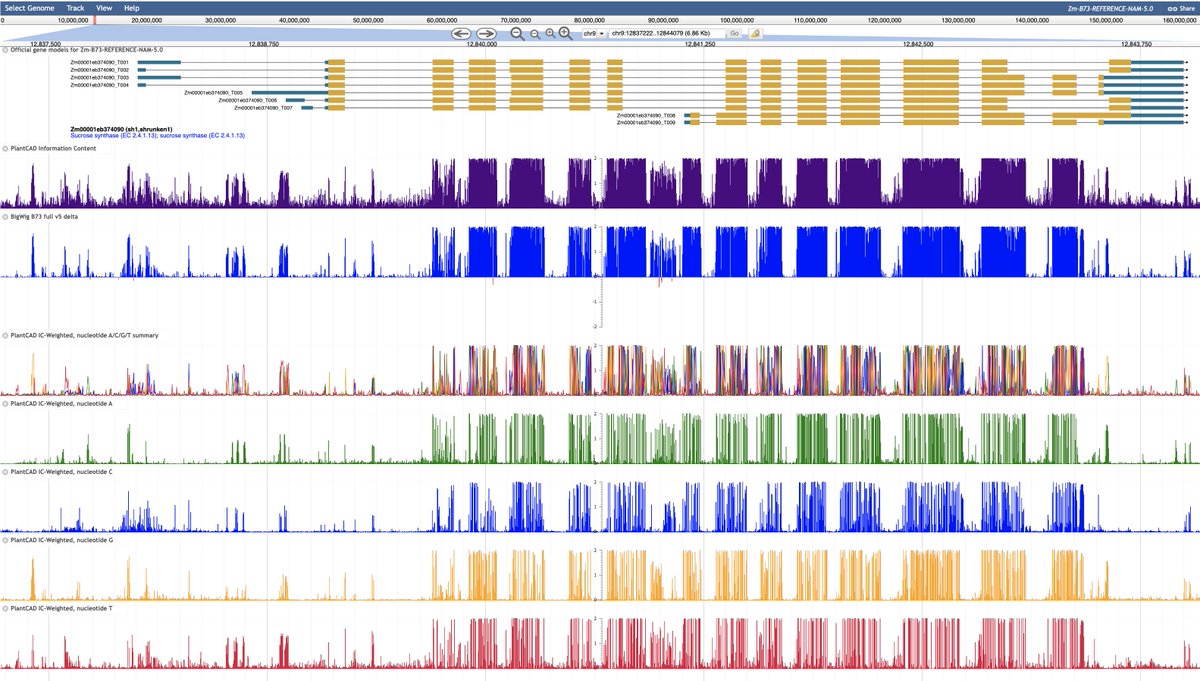The height and width of the screenshot is (681, 1200).
Task: Pan right with the right arrow button
Action: click(x=487, y=33)
